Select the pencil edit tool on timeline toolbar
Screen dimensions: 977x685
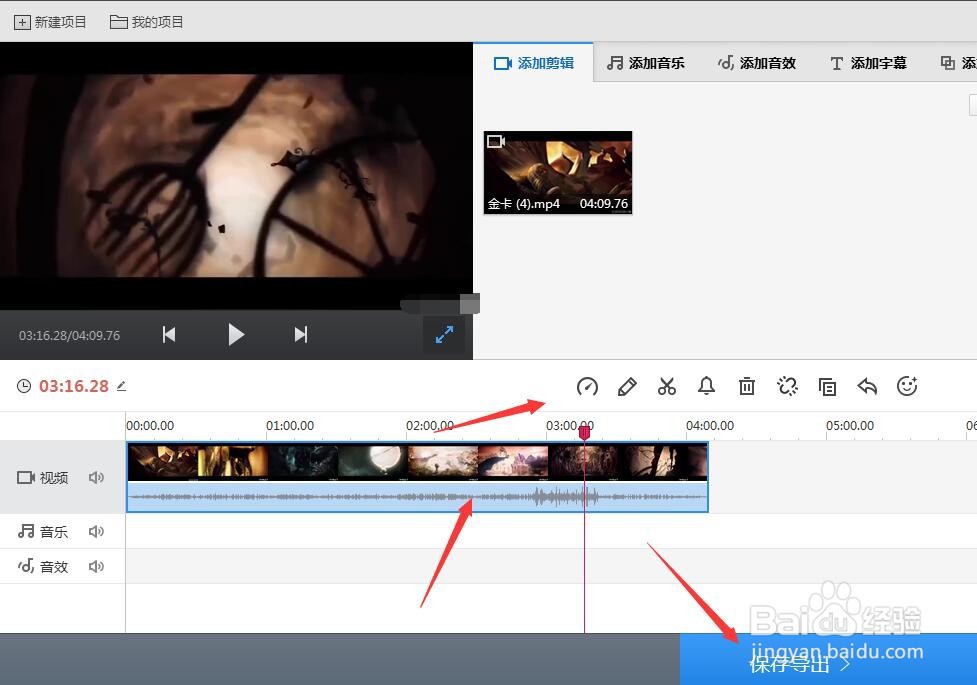[627, 386]
